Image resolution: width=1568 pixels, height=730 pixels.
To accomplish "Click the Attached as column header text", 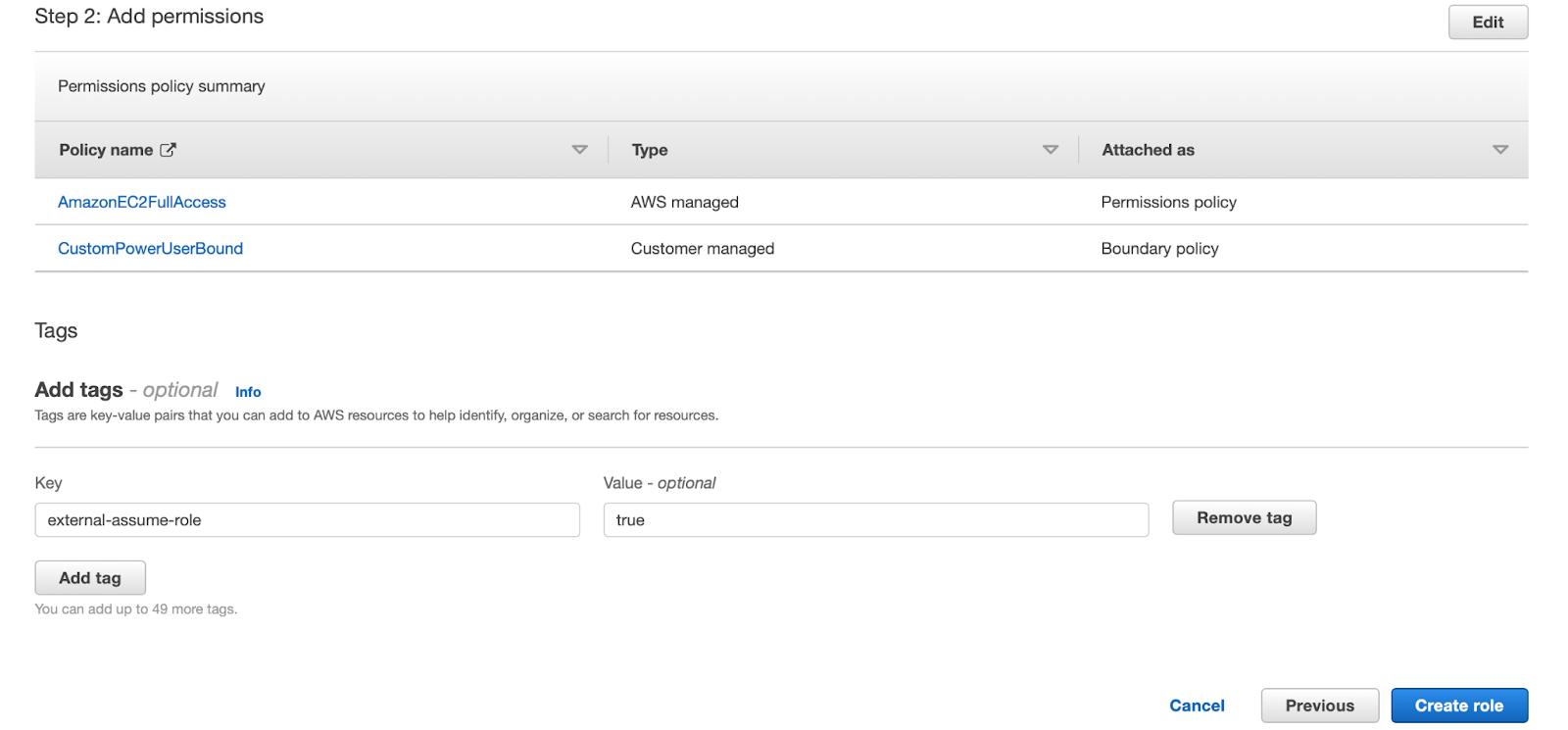I will [1148, 150].
